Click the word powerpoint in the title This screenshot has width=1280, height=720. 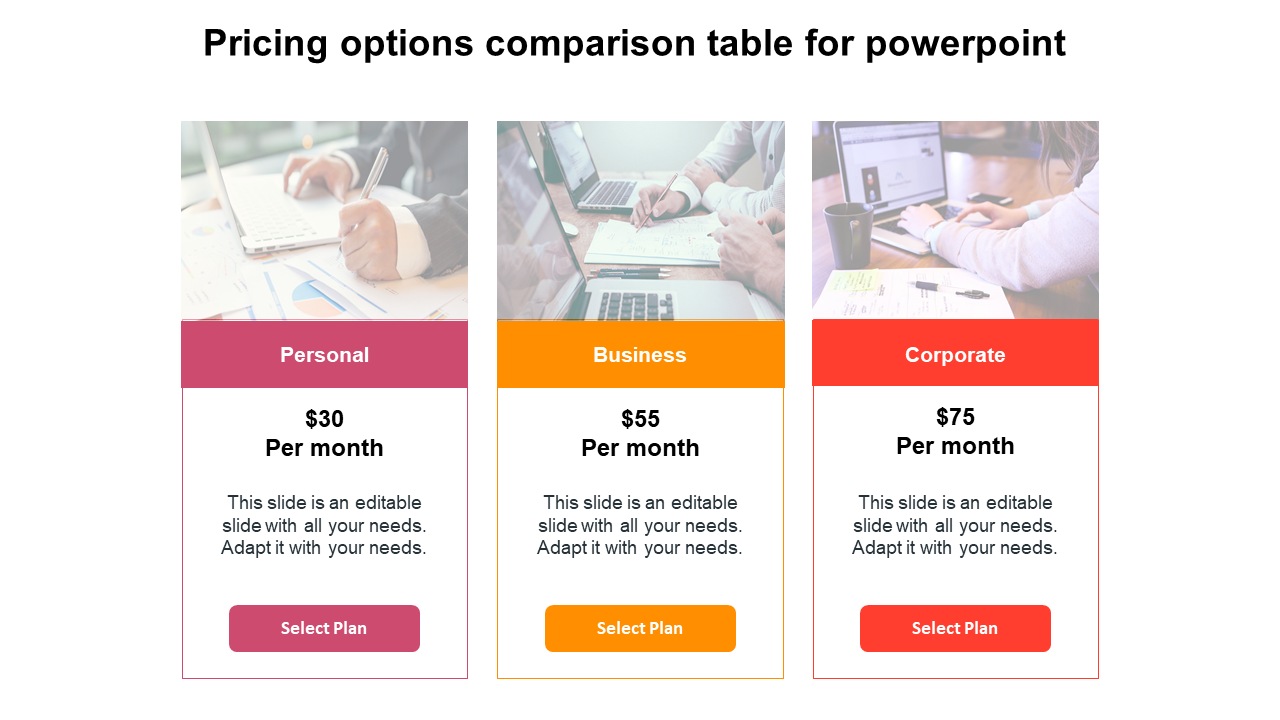(966, 44)
